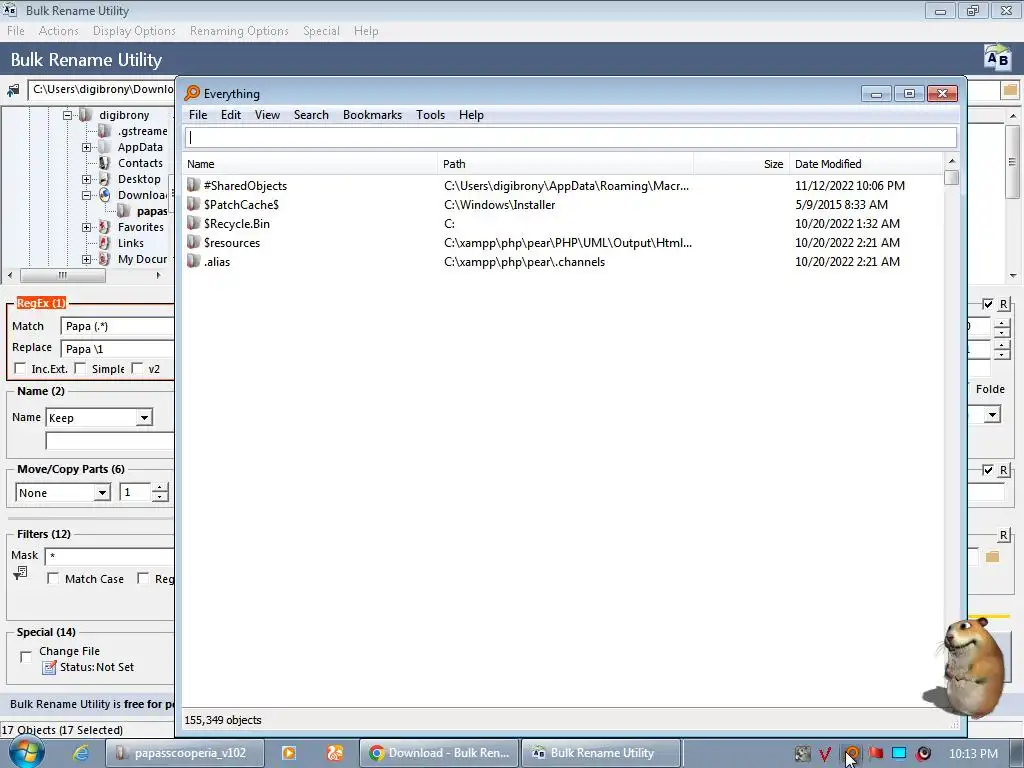This screenshot has height=768, width=1024.
Task: Click the filter options icon below Mask label
Action: click(x=20, y=573)
